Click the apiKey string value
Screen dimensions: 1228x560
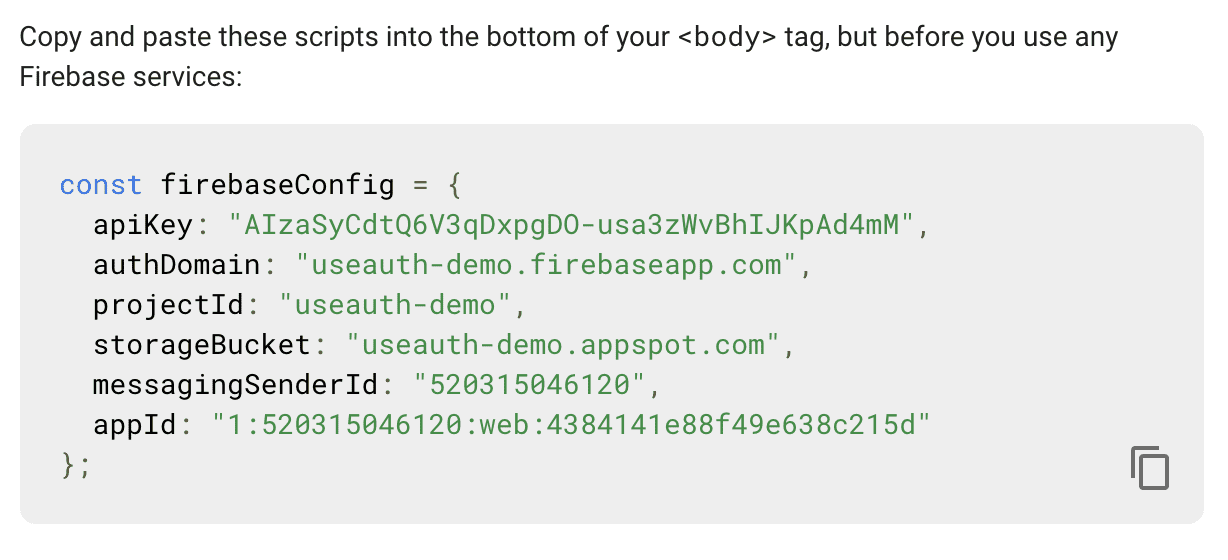(572, 225)
